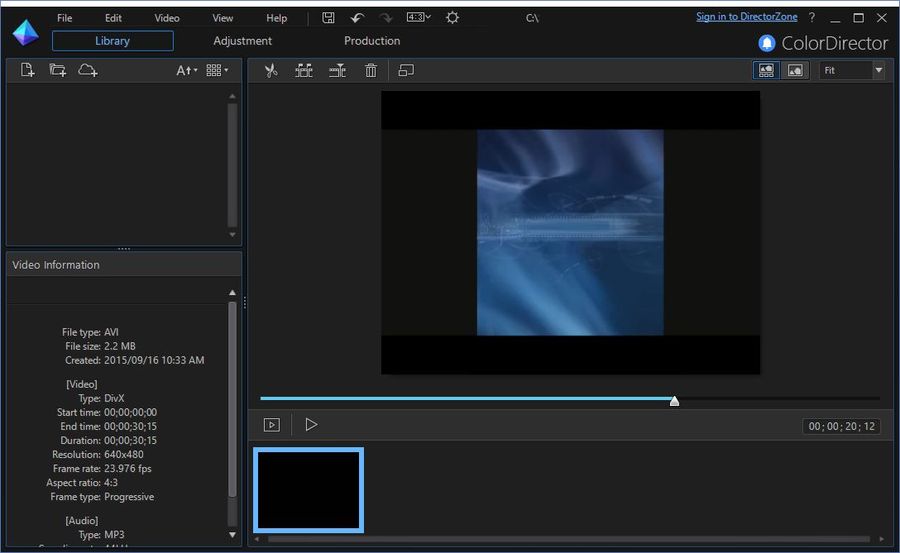Click the import media file icon
The width and height of the screenshot is (900, 553).
pyautogui.click(x=28, y=70)
